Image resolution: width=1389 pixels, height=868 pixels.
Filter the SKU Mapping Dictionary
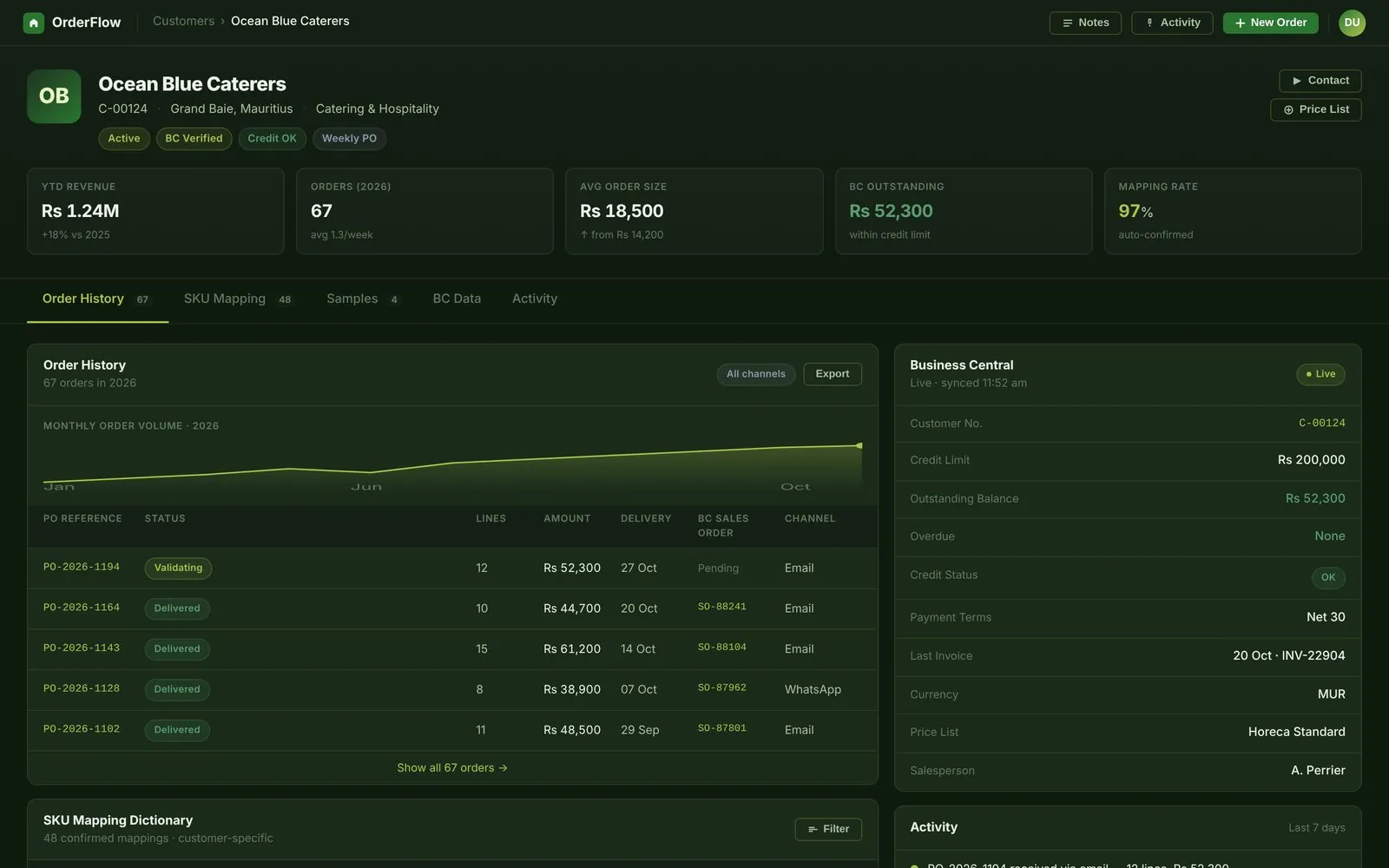pyautogui.click(x=828, y=829)
